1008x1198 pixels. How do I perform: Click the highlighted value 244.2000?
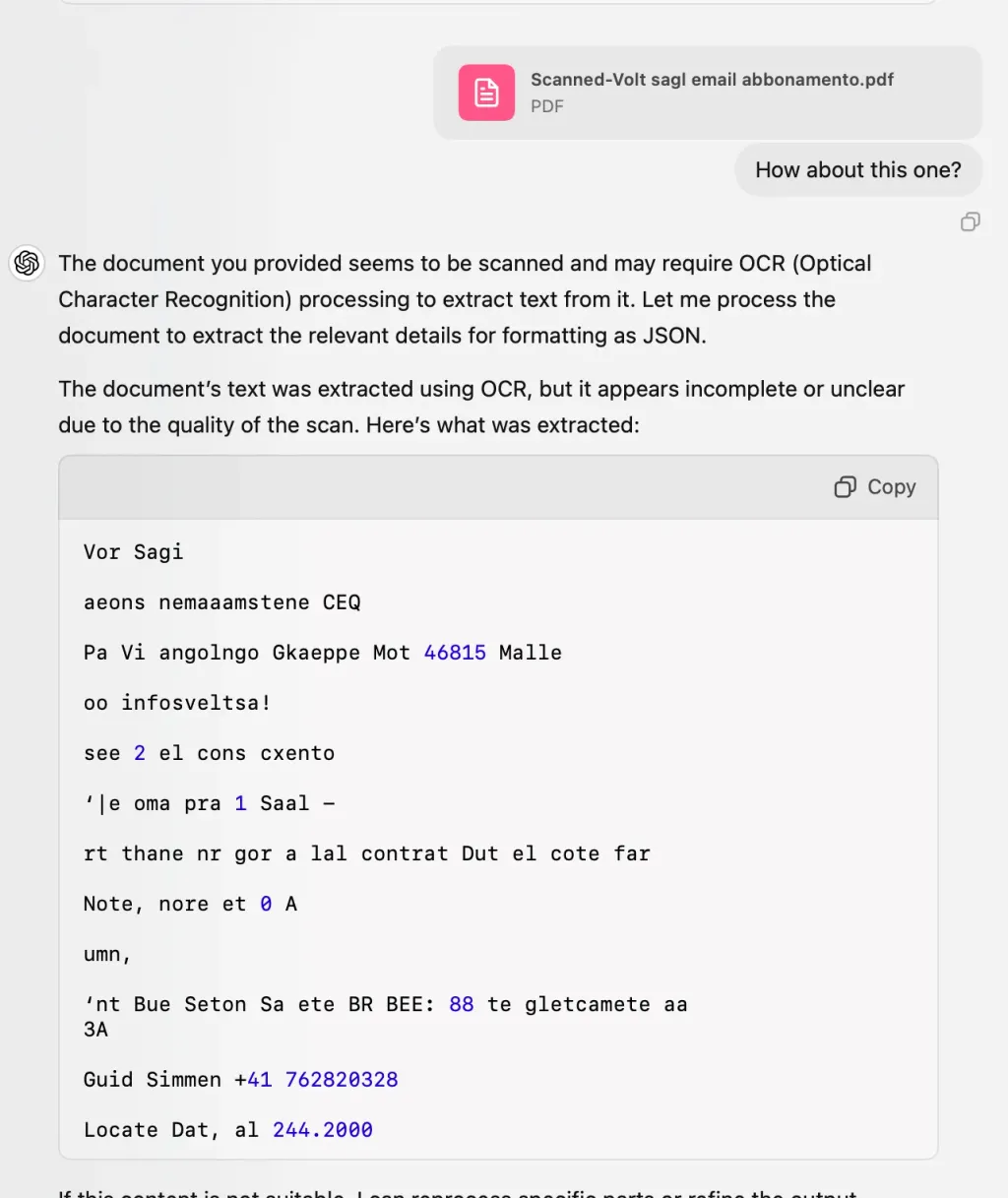322,1129
